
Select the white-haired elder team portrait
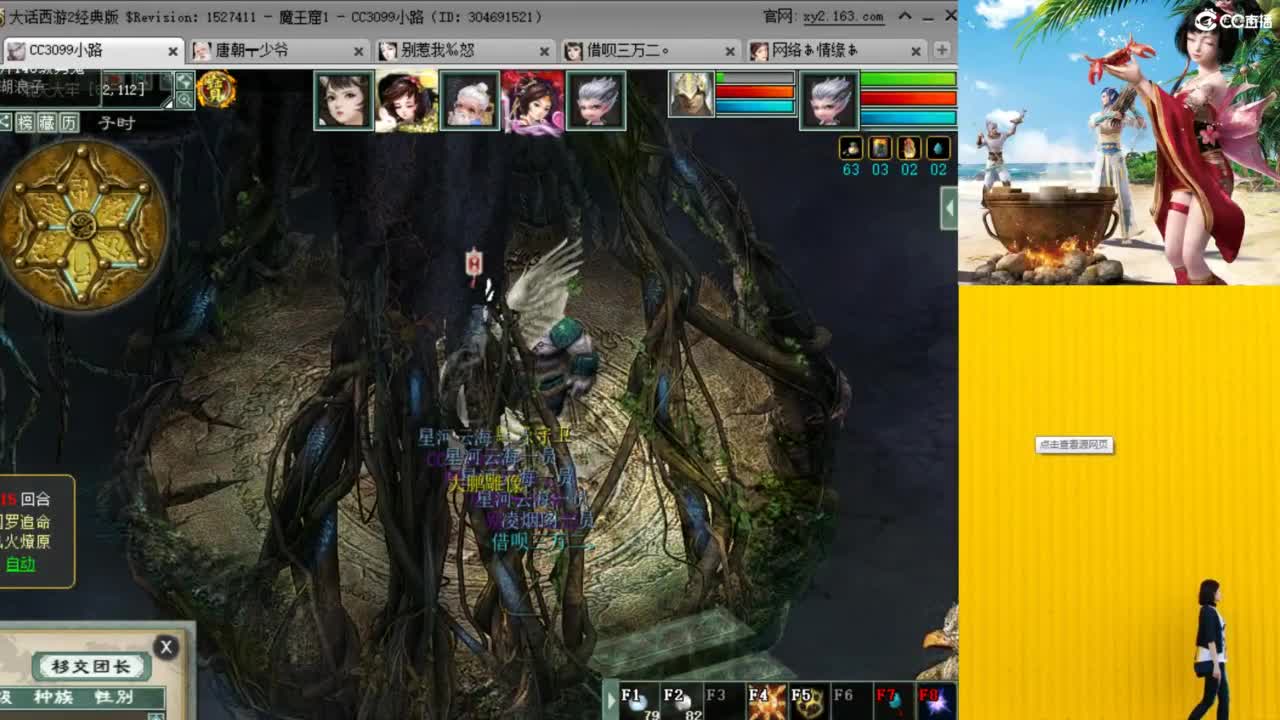[470, 101]
